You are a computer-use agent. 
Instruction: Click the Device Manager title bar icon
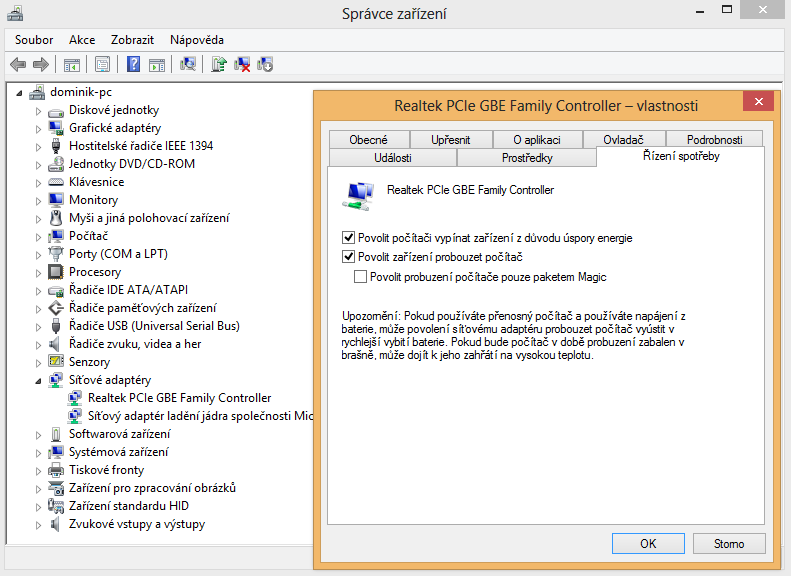(15, 13)
